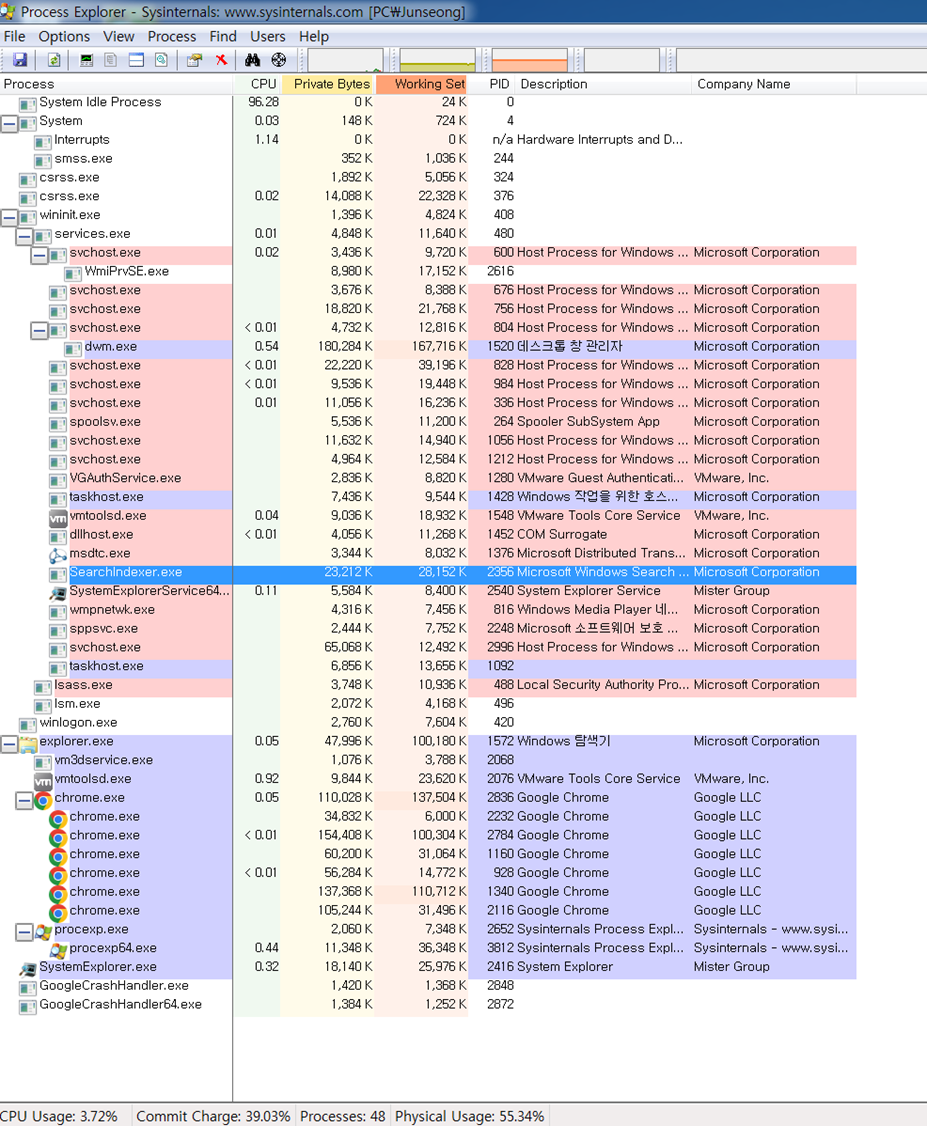Click the Refresh Now toolbar icon
927x1126 pixels.
[x=54, y=60]
